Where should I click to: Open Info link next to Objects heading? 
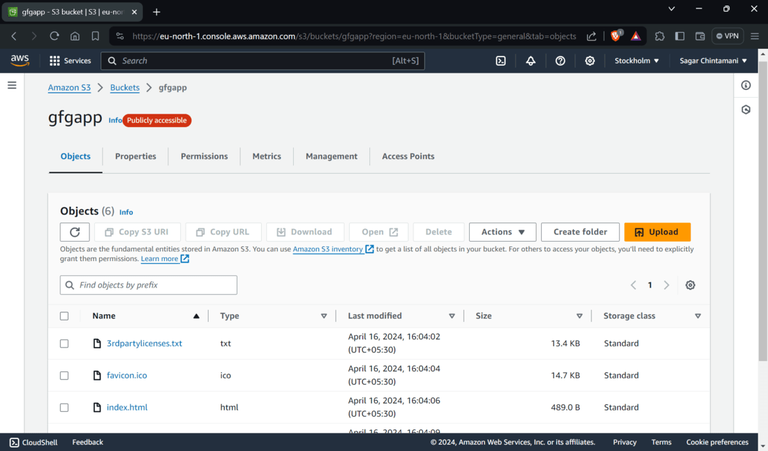coord(126,212)
